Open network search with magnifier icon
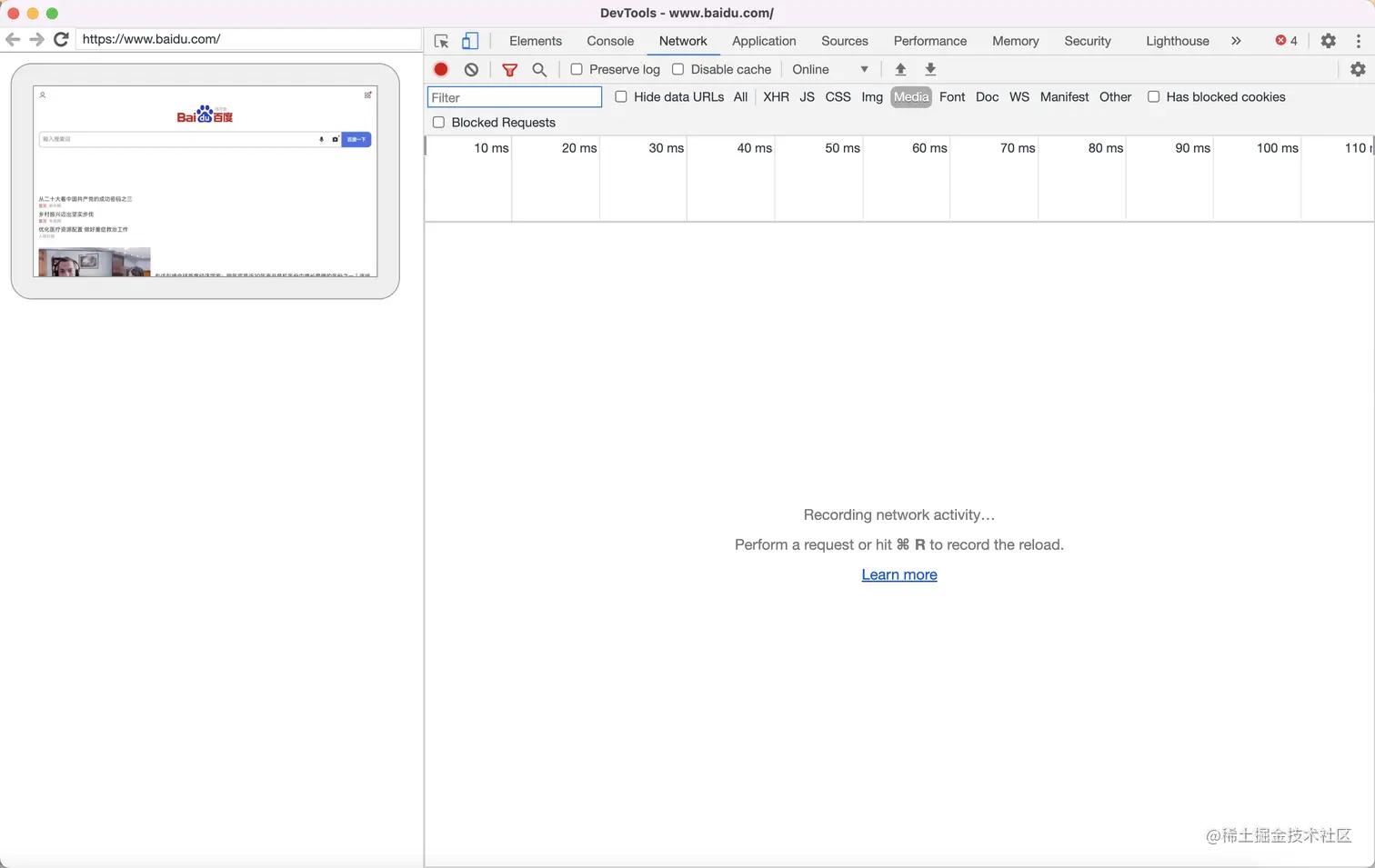Image resolution: width=1375 pixels, height=868 pixels. coord(539,69)
